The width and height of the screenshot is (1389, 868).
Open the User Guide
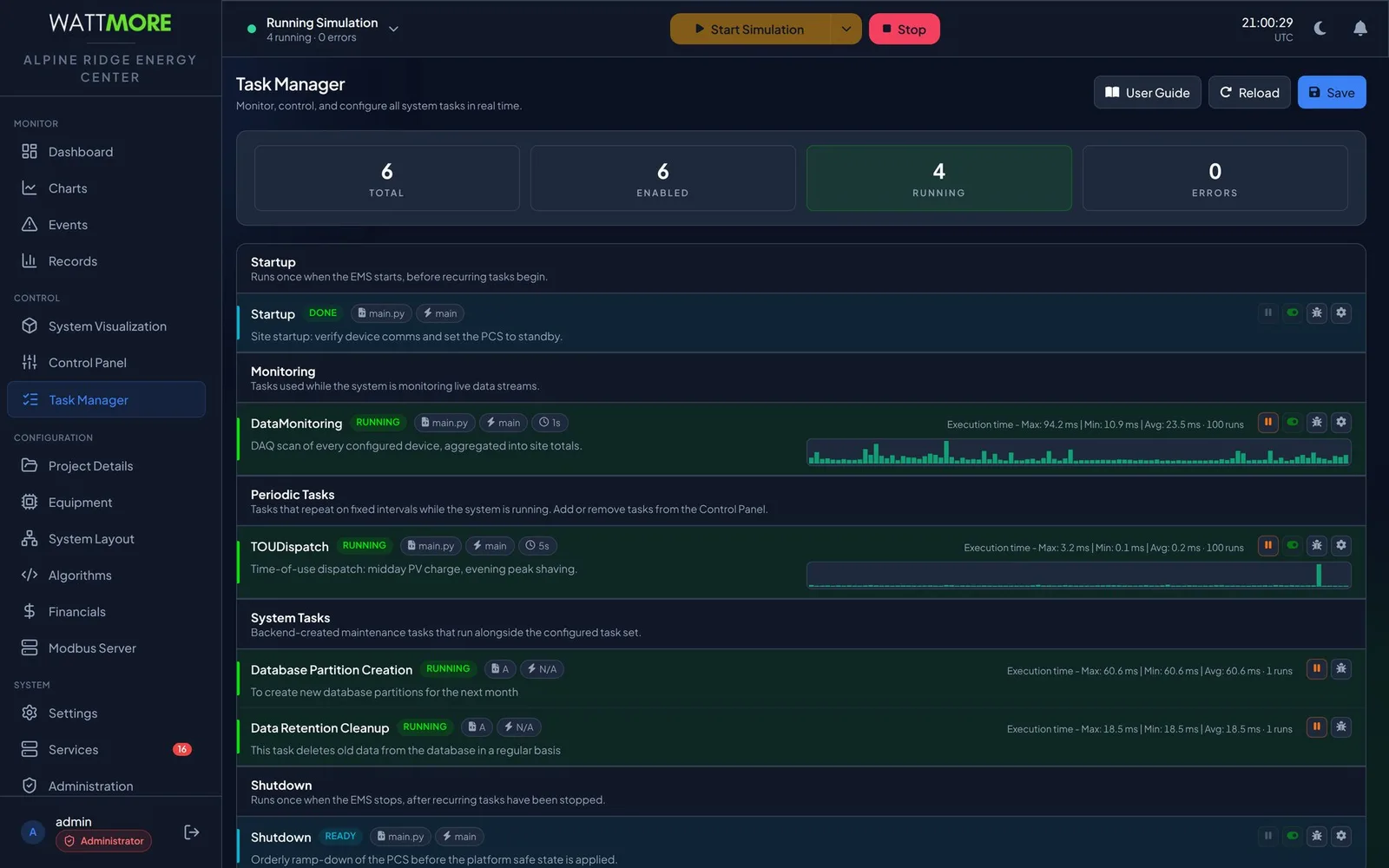click(1147, 93)
